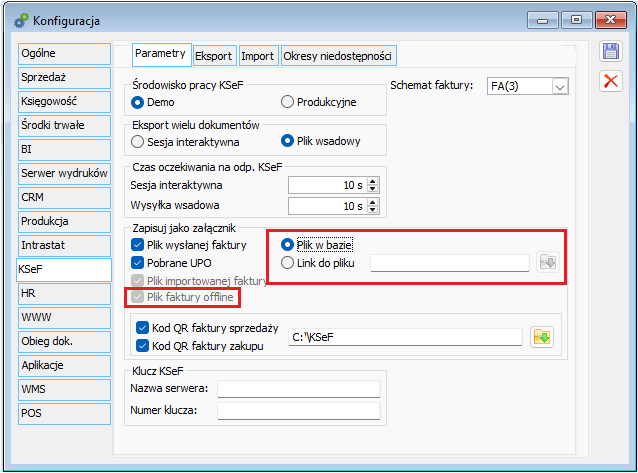Uncheck Plik wysłanej faktury checkbox
The width and height of the screenshot is (638, 473).
point(138,245)
